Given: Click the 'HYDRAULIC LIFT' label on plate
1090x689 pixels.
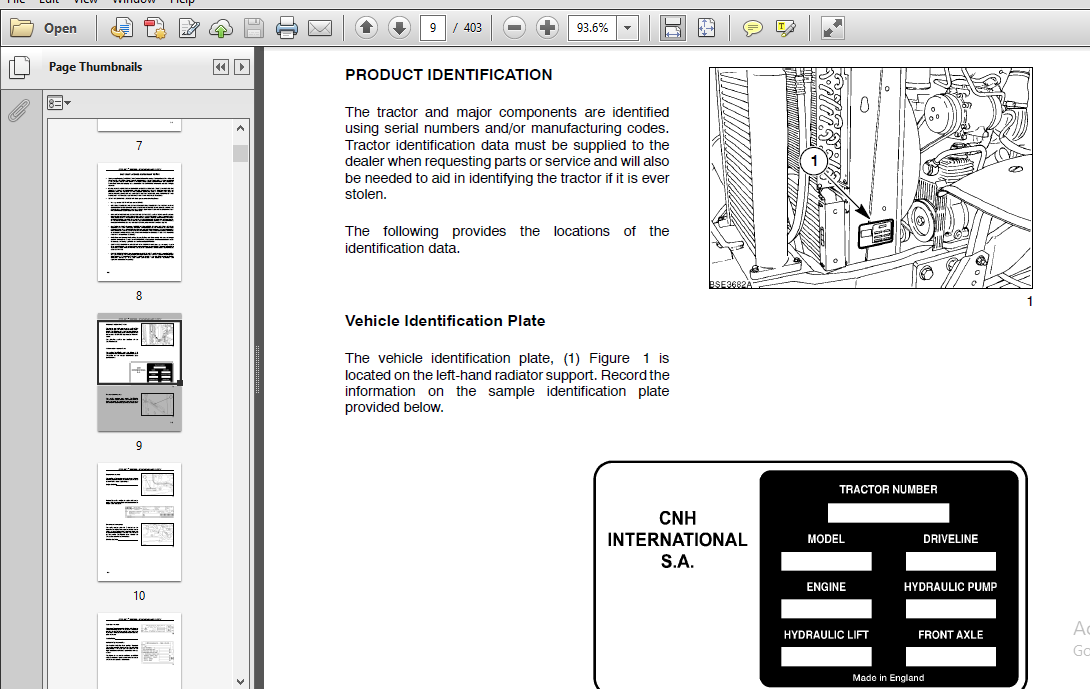Looking at the screenshot, I should [826, 635].
